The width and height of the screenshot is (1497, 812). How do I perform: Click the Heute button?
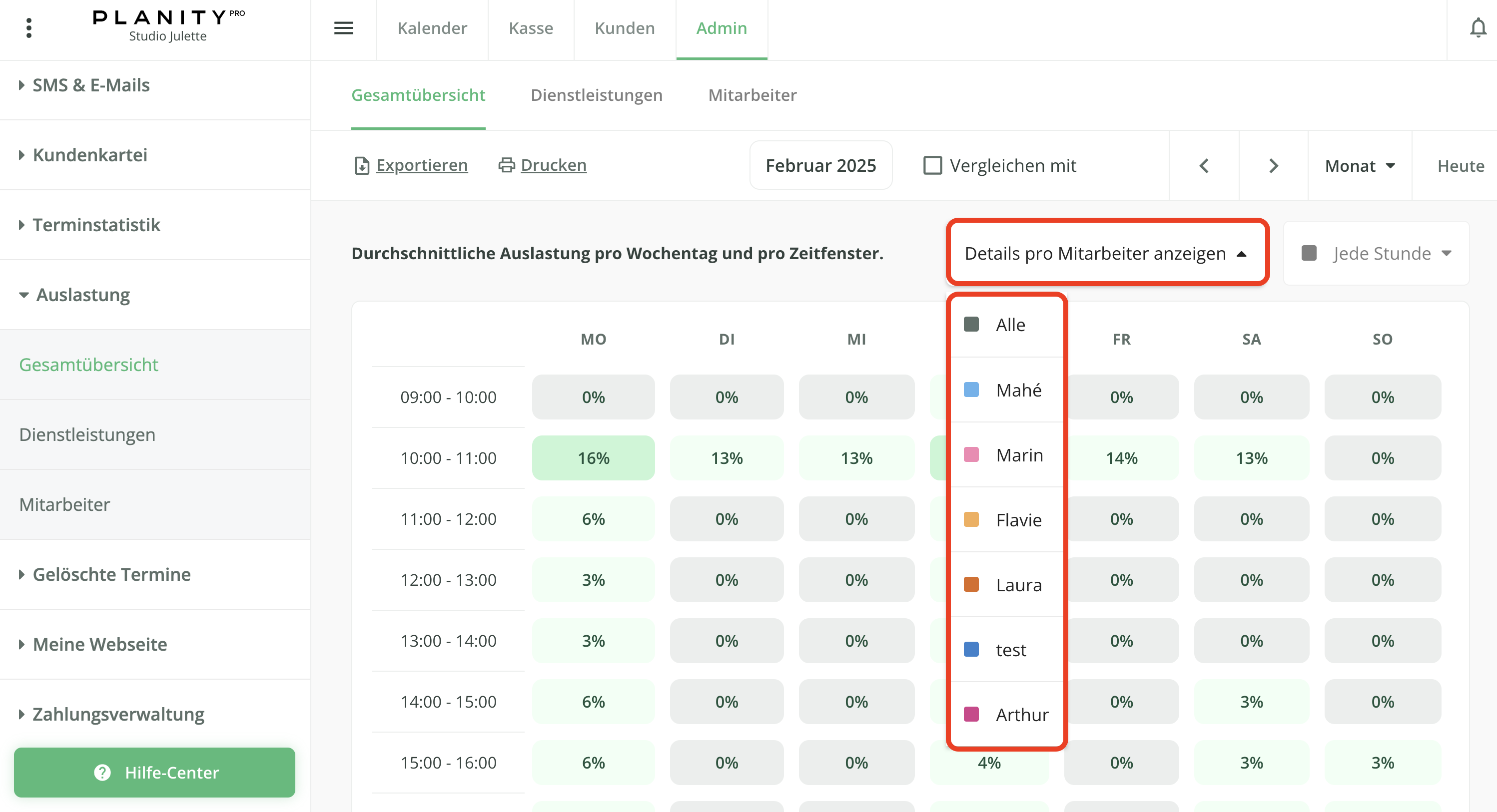[1461, 166]
